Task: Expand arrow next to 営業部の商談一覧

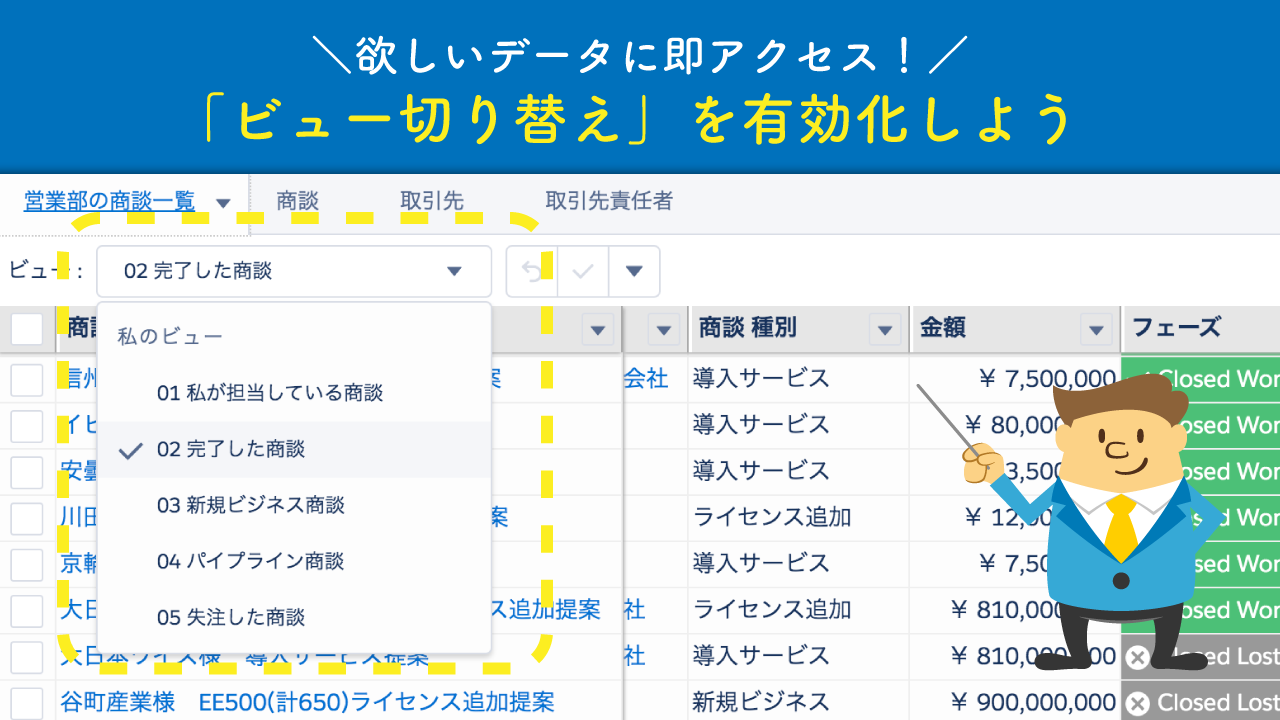Action: [x=223, y=203]
